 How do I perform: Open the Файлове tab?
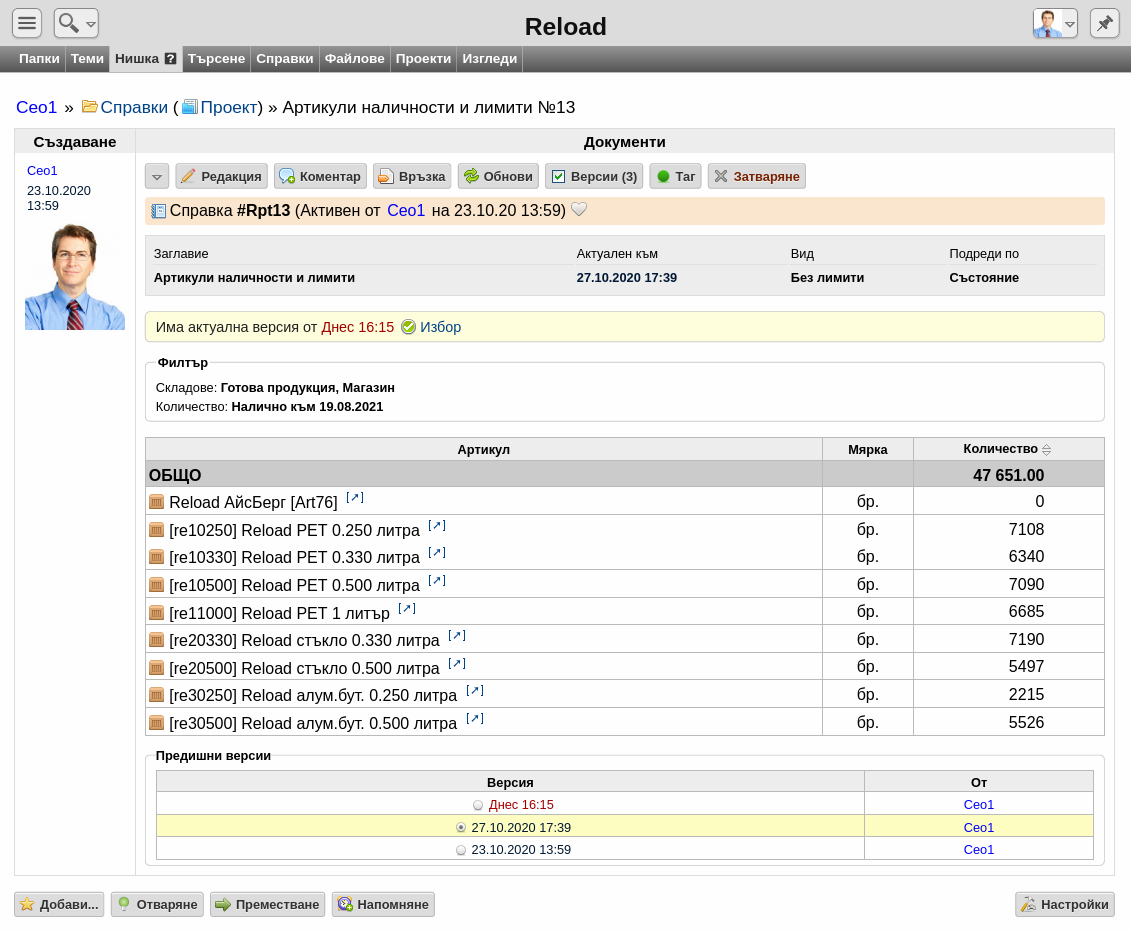354,58
